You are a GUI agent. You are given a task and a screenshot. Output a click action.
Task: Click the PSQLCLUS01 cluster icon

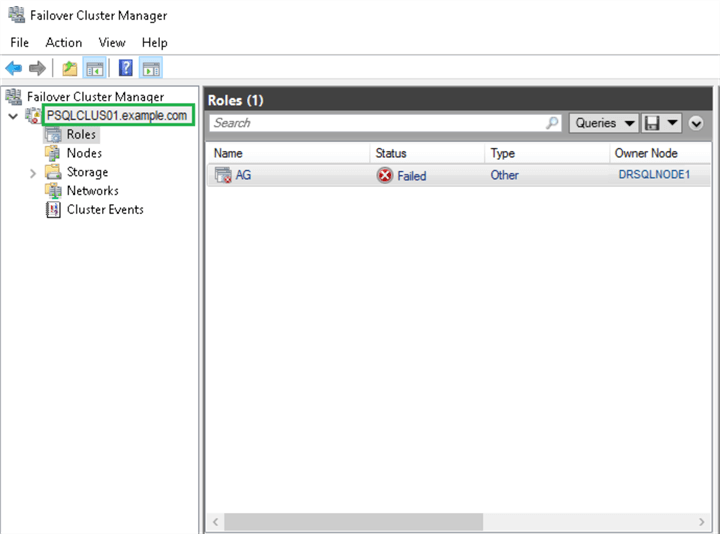coord(34,115)
